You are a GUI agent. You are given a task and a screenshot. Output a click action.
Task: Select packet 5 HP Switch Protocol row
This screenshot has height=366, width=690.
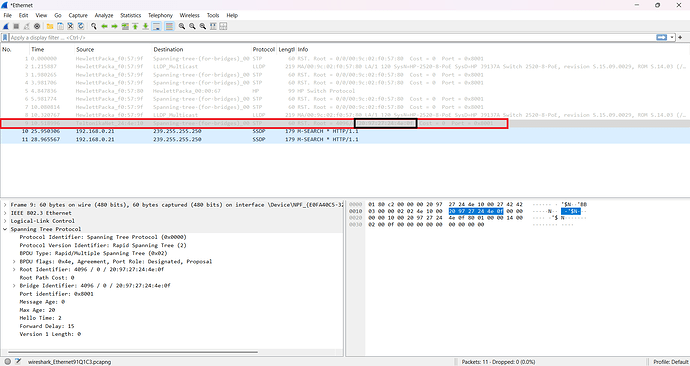click(345, 91)
